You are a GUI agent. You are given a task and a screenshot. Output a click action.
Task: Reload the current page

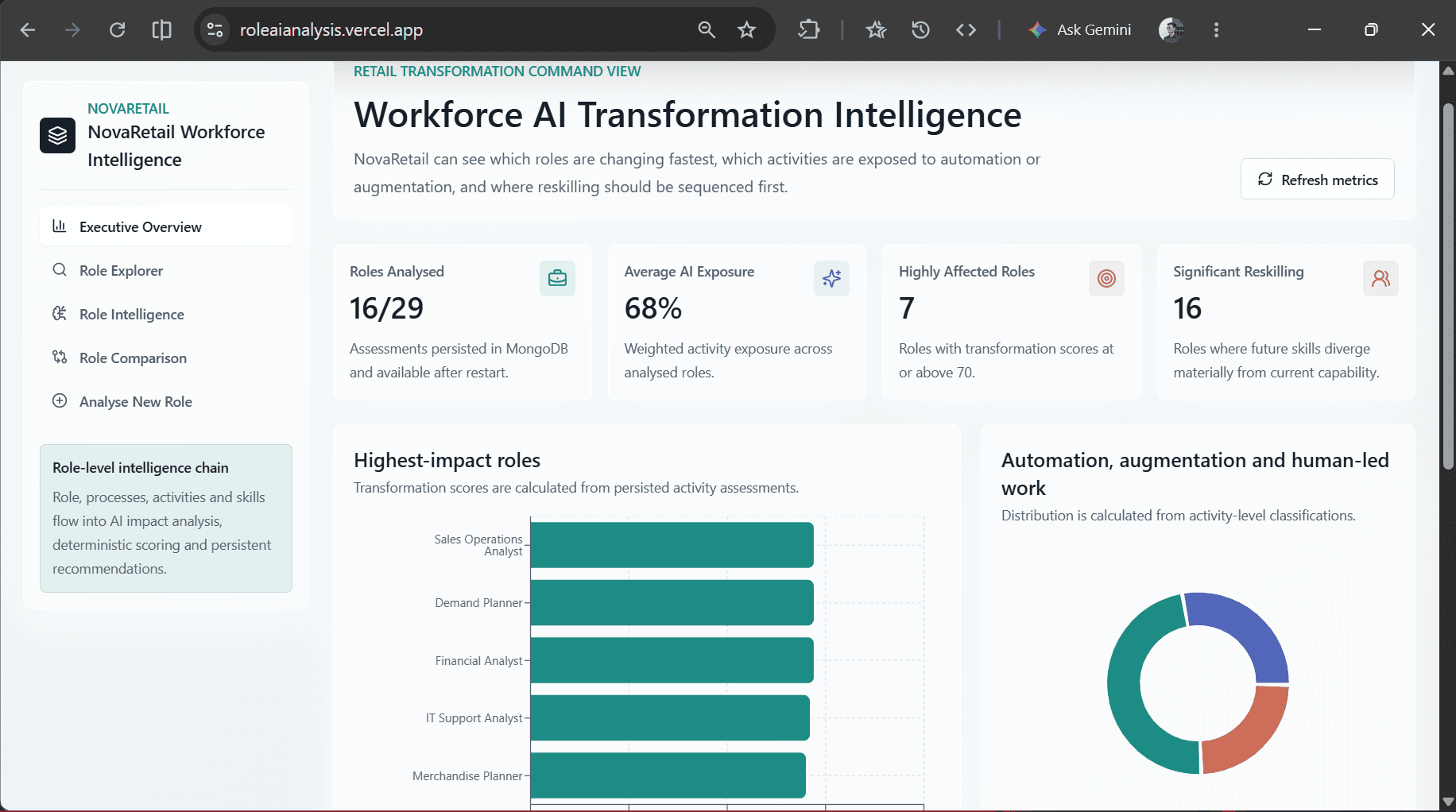coord(117,30)
